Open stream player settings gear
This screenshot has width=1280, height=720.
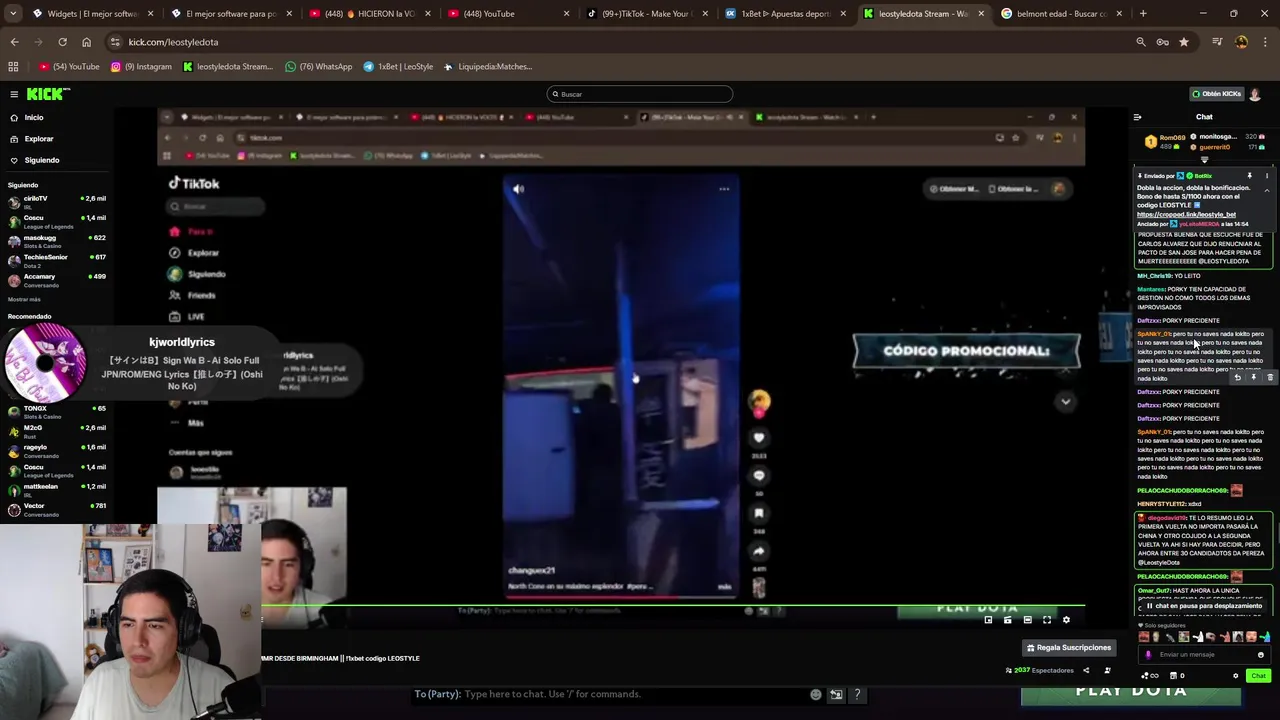(1066, 620)
